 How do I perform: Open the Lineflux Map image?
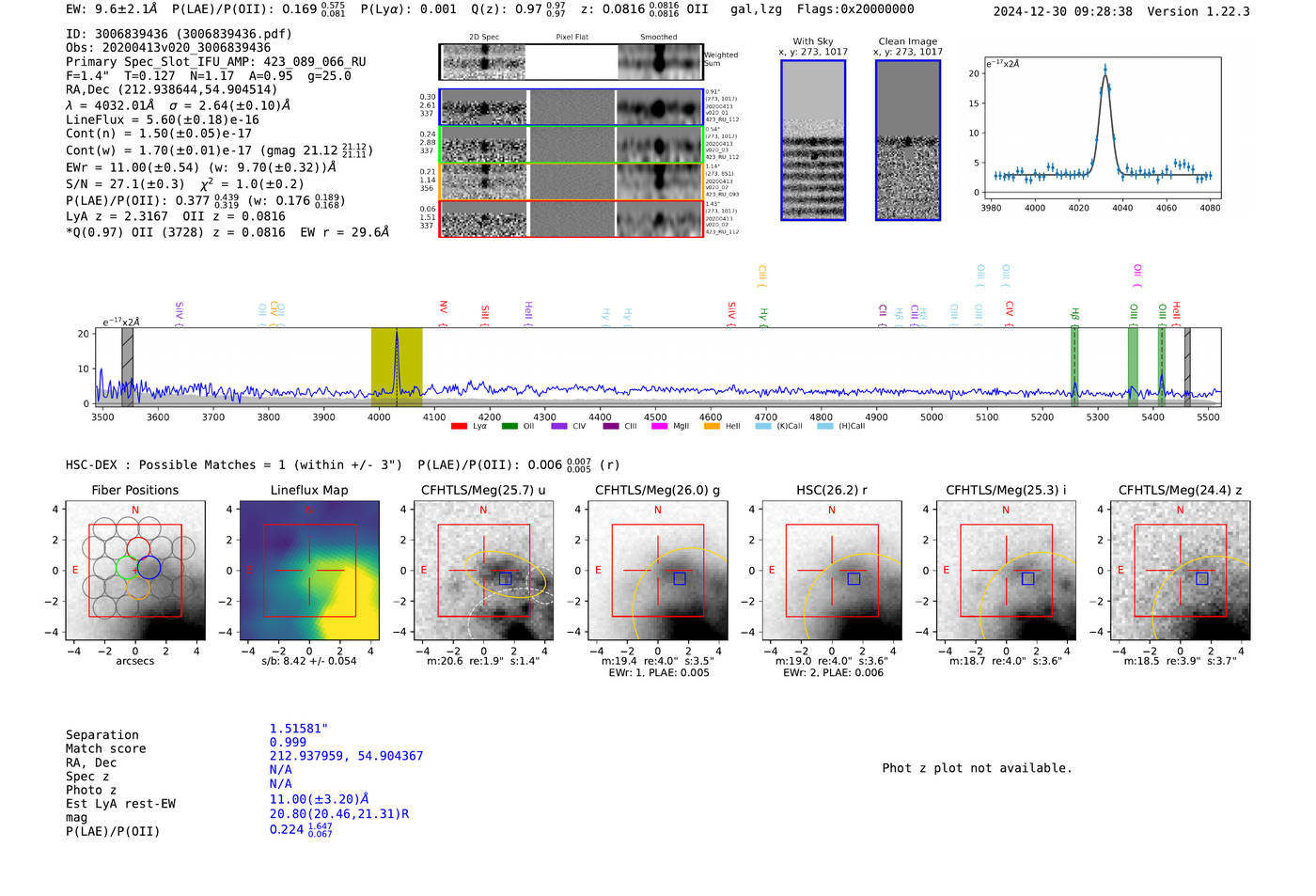(x=309, y=570)
